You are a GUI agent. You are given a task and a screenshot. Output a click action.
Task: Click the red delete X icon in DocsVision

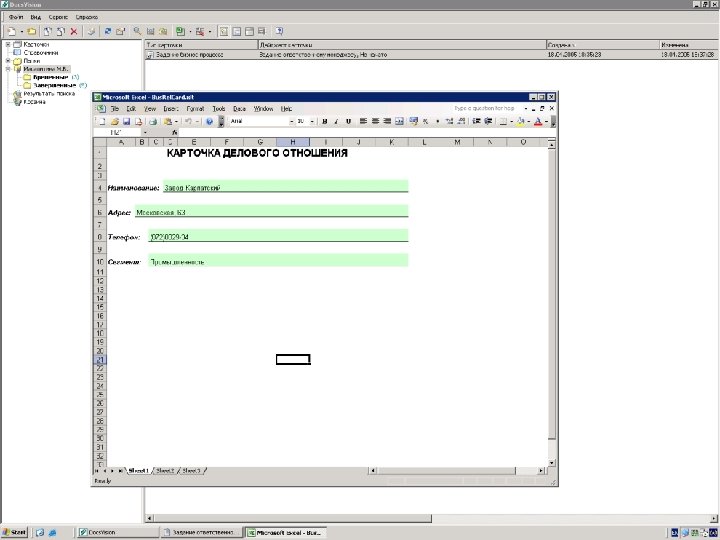[73, 31]
